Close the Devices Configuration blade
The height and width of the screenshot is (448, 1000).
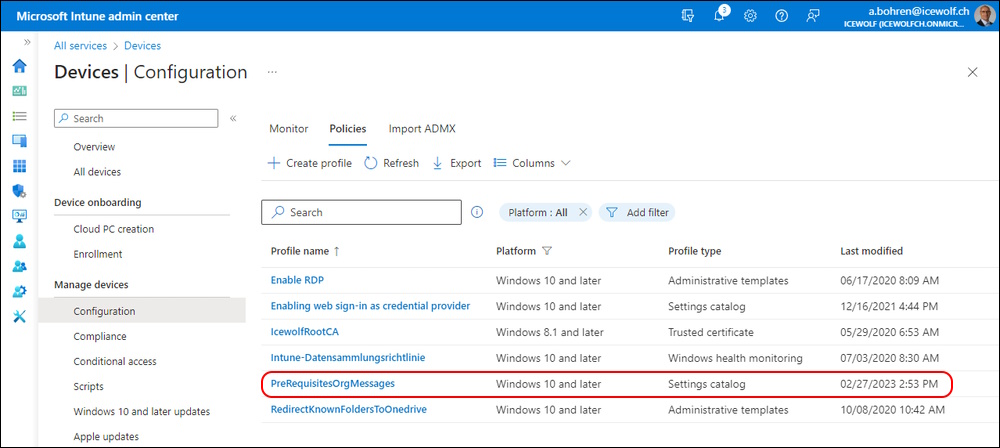point(973,73)
